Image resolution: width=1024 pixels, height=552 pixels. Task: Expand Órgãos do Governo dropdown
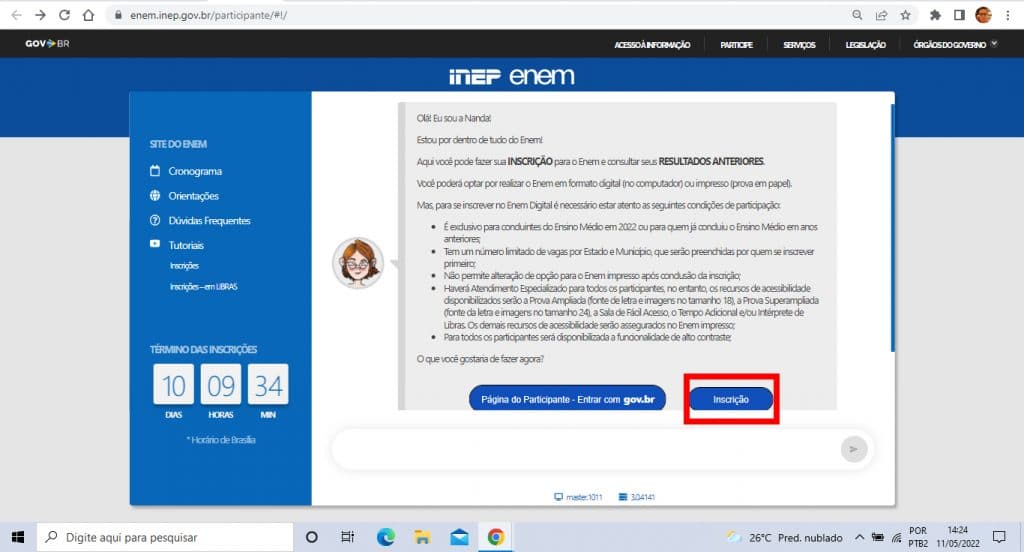tap(955, 44)
